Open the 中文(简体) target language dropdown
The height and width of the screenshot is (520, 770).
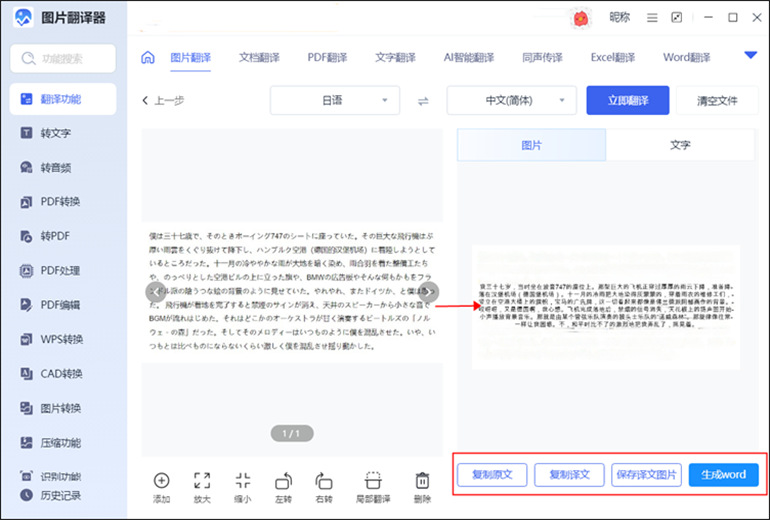pos(512,101)
